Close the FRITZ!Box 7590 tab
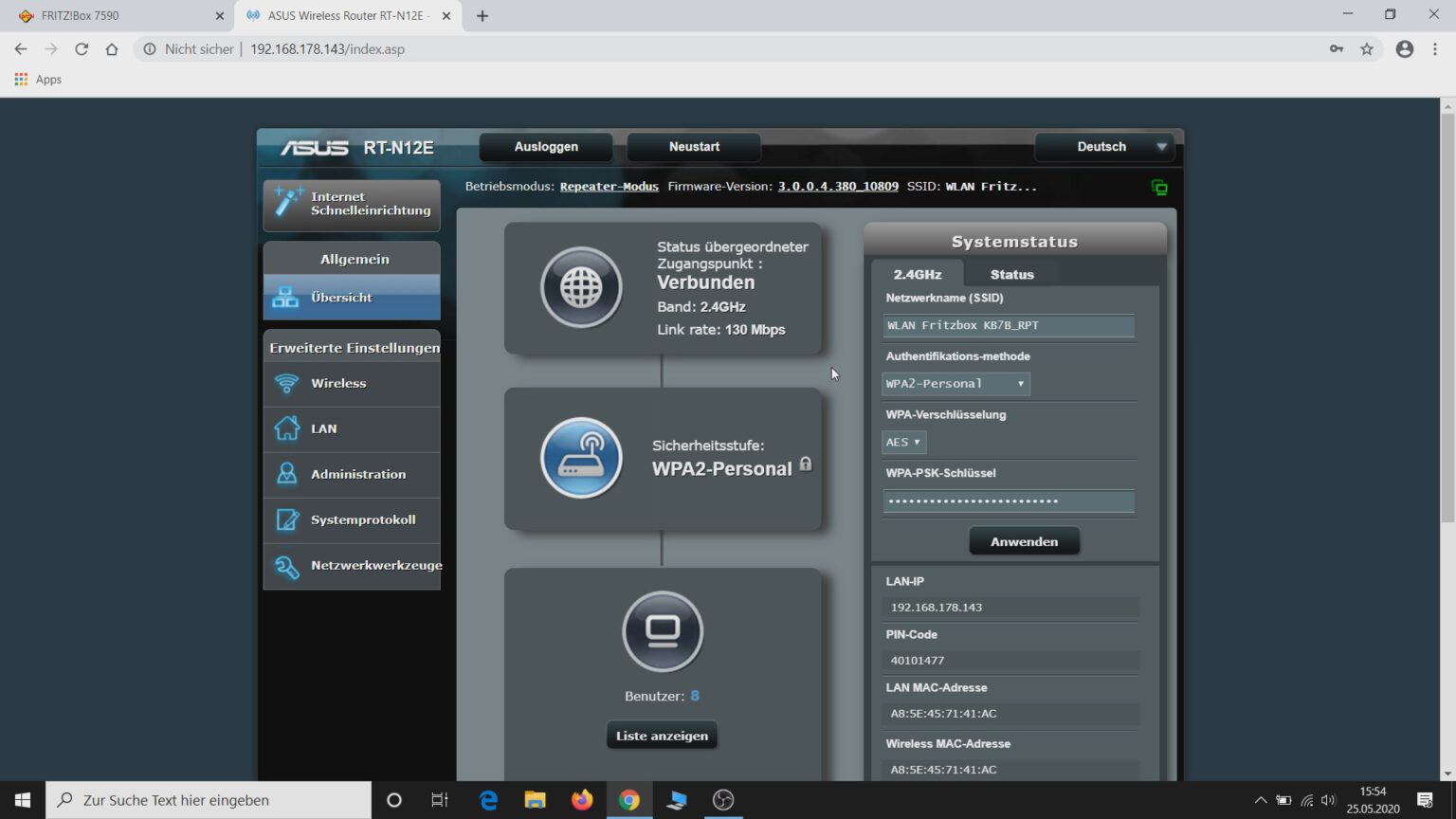Viewport: 1456px width, 819px height. tap(219, 16)
